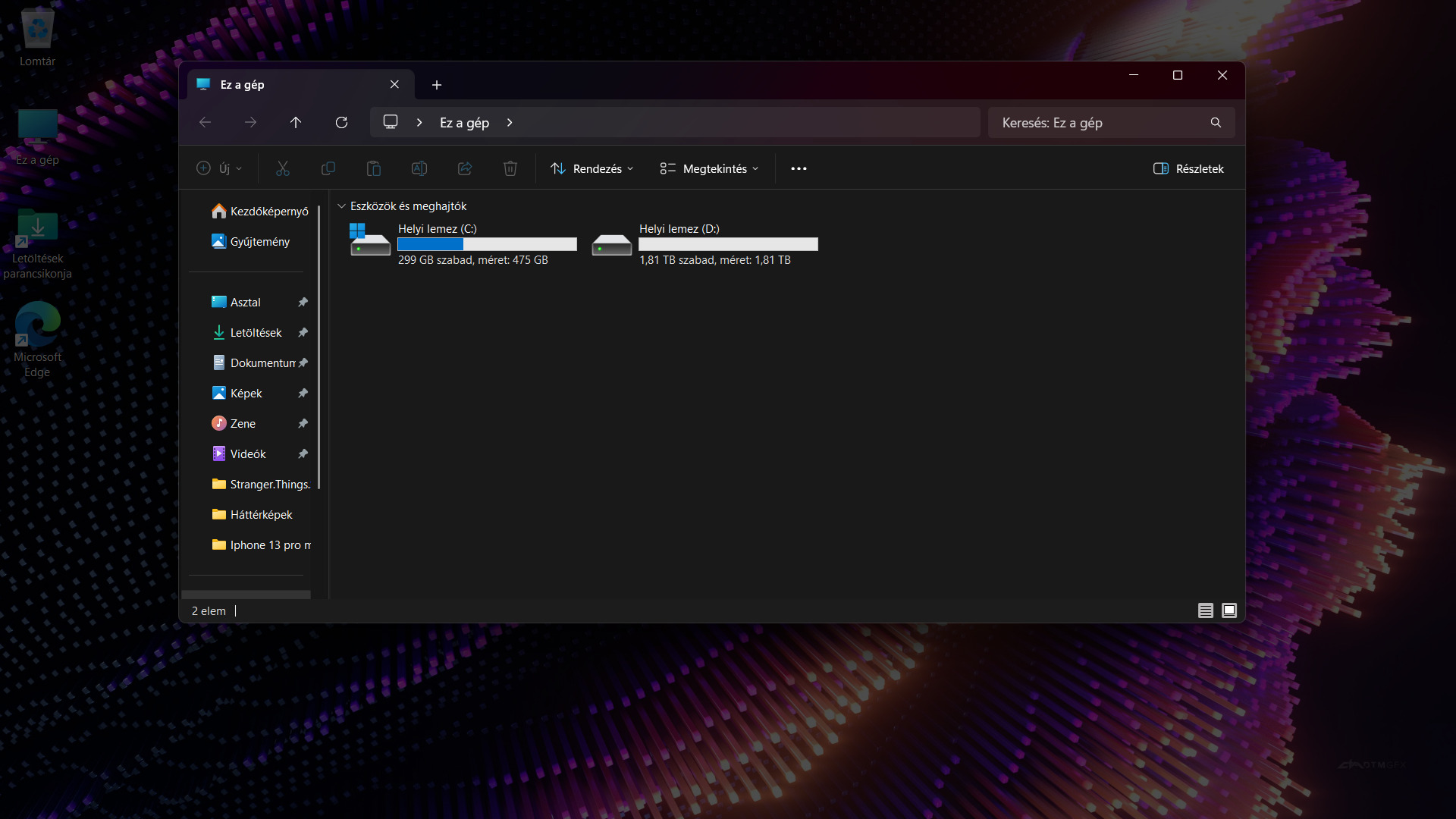Expand the chevron after Ez a gép breadcrumb
The height and width of the screenshot is (819, 1456).
(510, 123)
